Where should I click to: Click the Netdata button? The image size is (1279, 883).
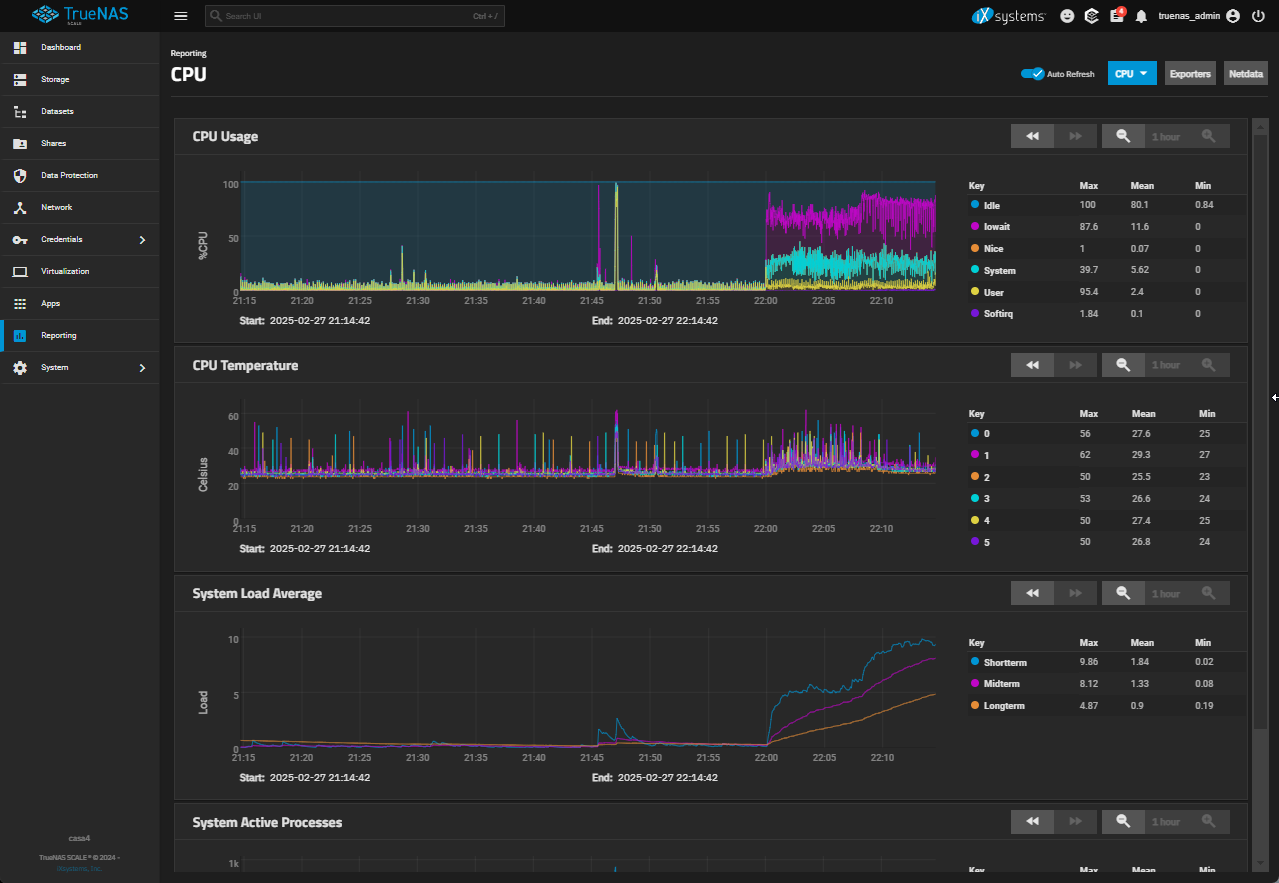(1245, 74)
